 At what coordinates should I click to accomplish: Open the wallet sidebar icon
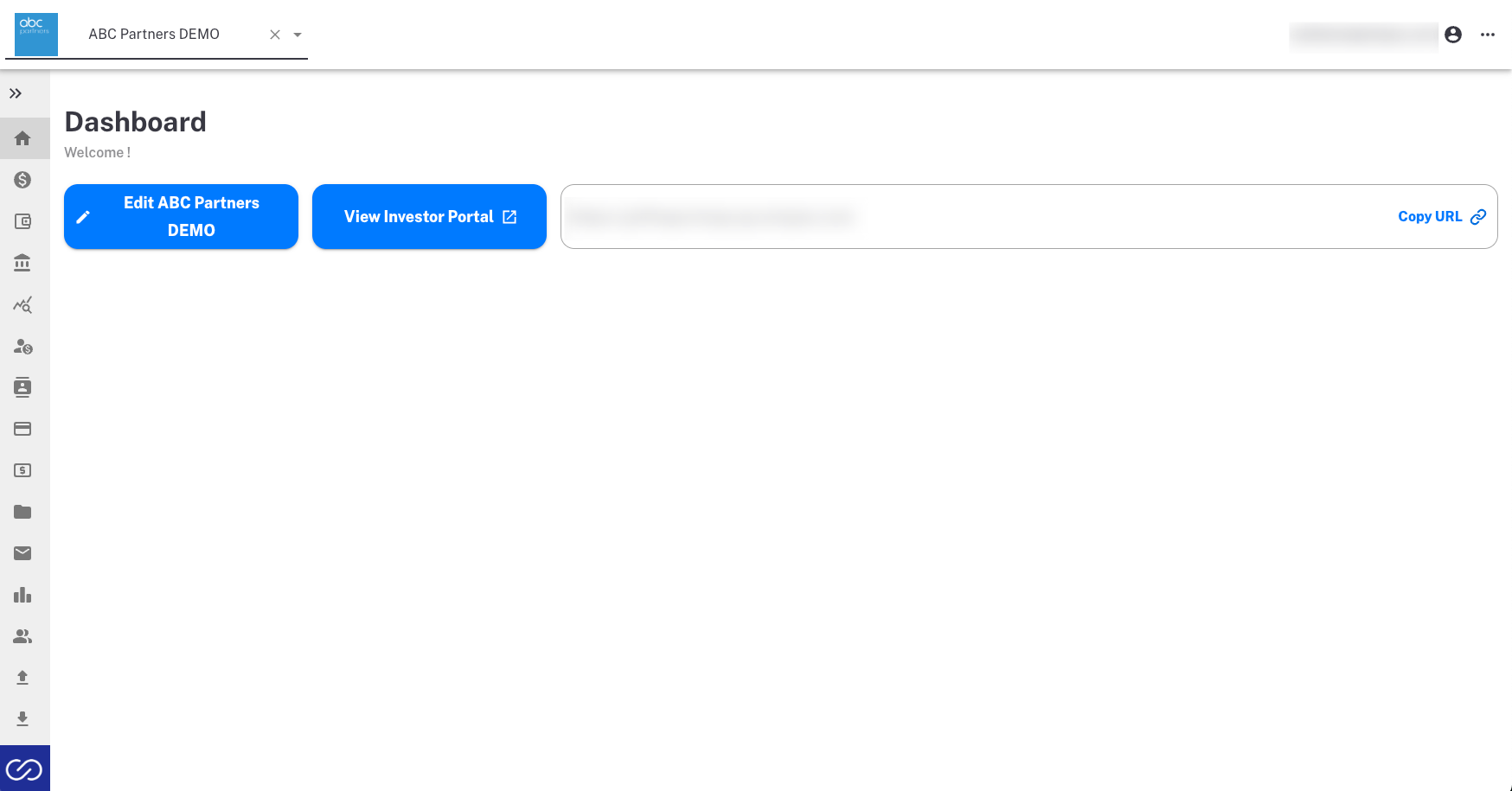(22, 221)
